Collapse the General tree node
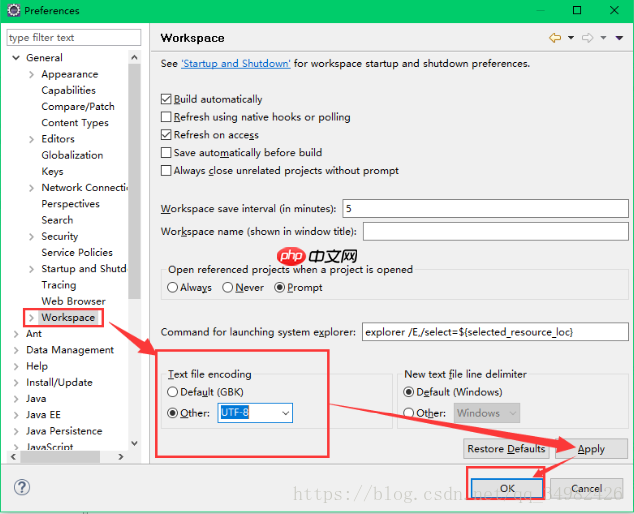 click(x=16, y=58)
